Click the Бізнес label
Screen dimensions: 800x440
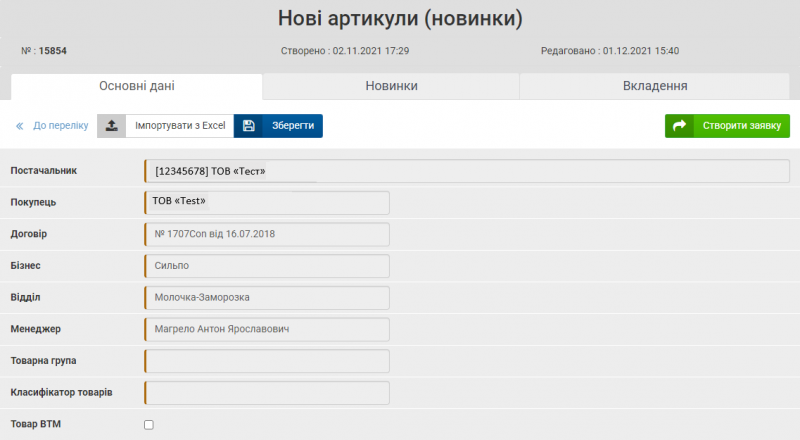(26, 265)
